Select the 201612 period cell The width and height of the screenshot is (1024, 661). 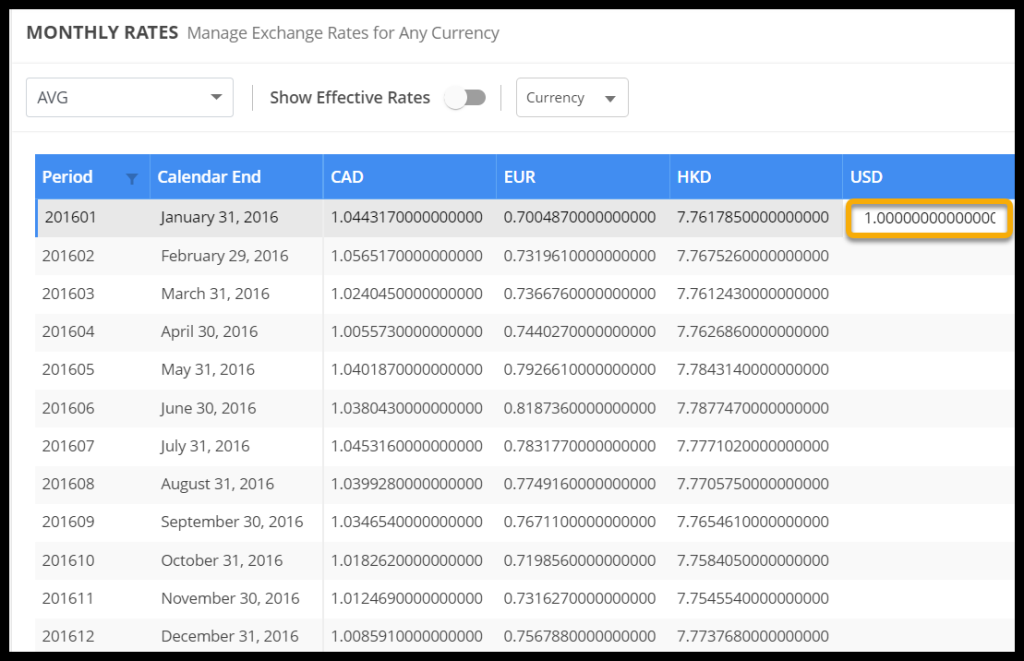[68, 636]
